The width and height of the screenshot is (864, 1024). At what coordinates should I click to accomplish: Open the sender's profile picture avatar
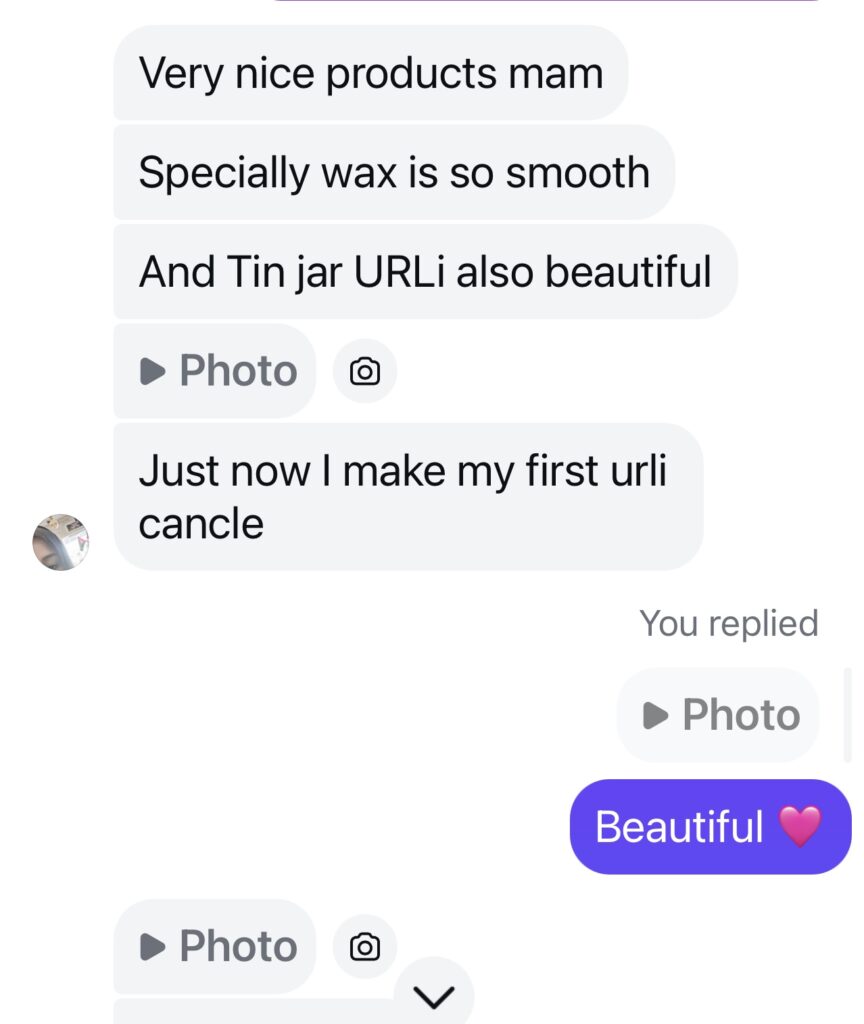(61, 542)
